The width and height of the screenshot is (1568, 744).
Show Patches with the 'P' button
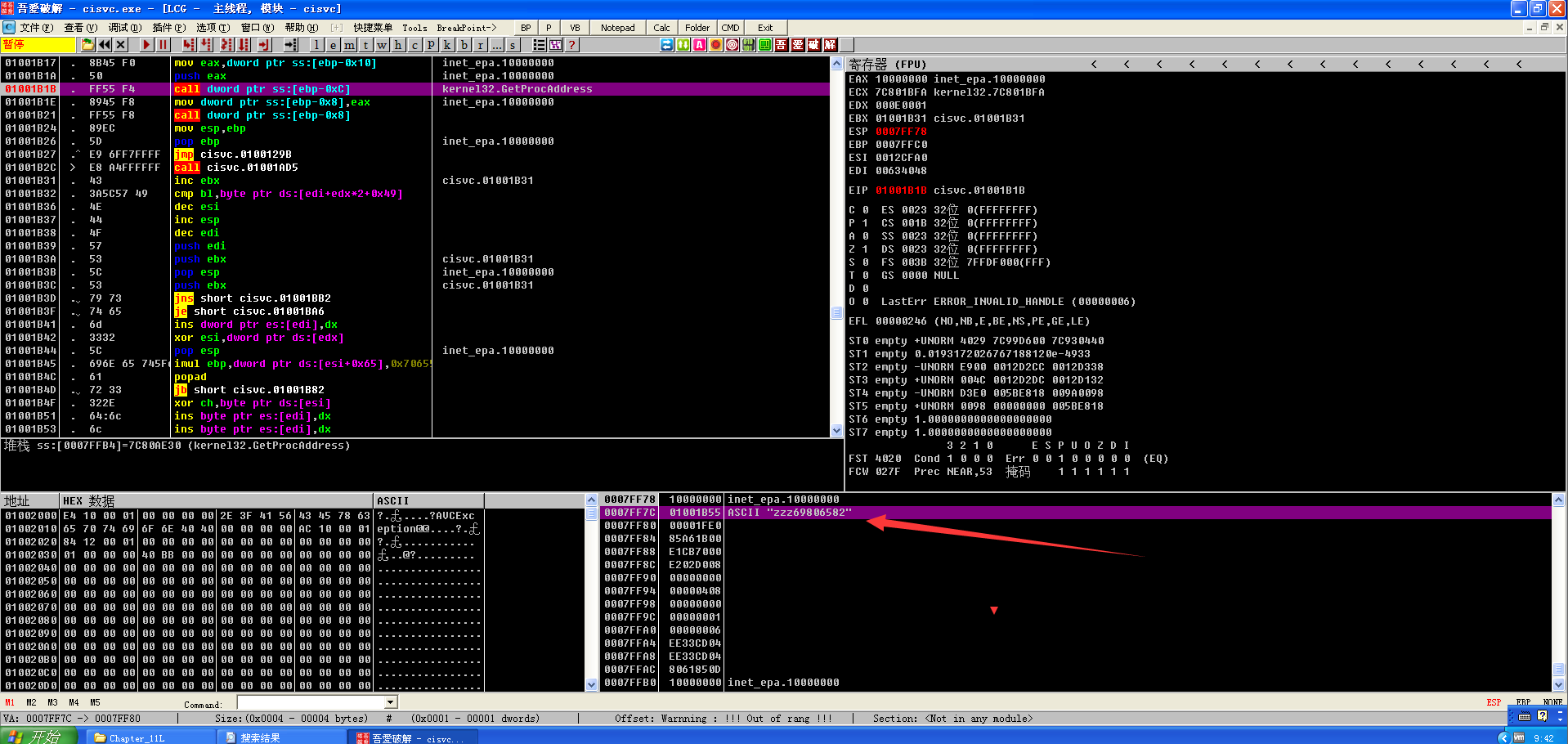point(431,44)
